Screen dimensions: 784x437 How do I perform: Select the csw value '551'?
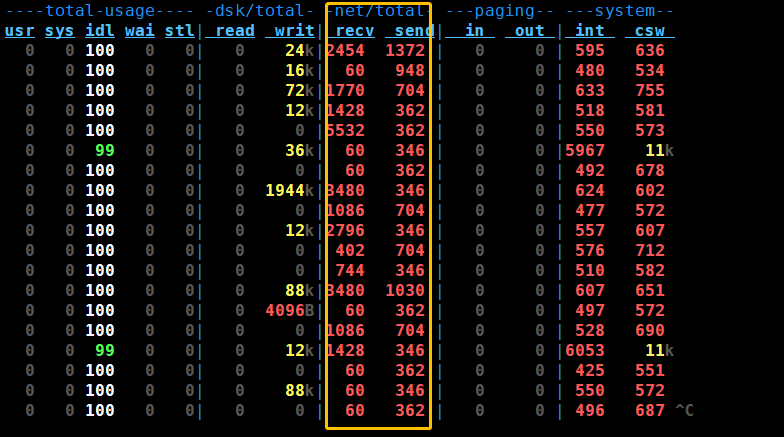650,370
